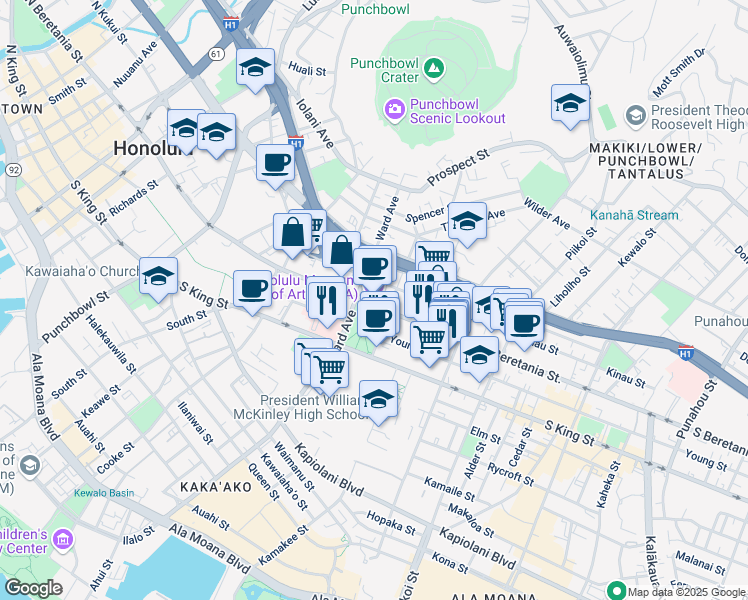
Task: Click the Kawaiaha'o Church label
Action: (82, 271)
